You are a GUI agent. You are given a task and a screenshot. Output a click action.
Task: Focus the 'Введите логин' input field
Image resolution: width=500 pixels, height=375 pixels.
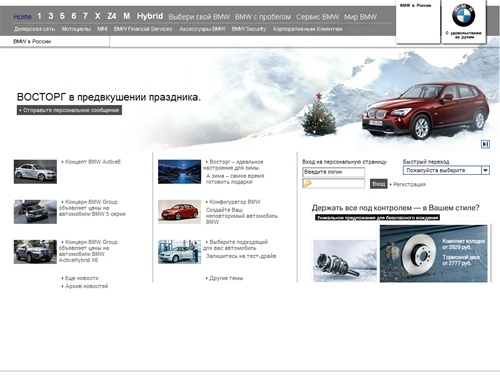(x=333, y=172)
